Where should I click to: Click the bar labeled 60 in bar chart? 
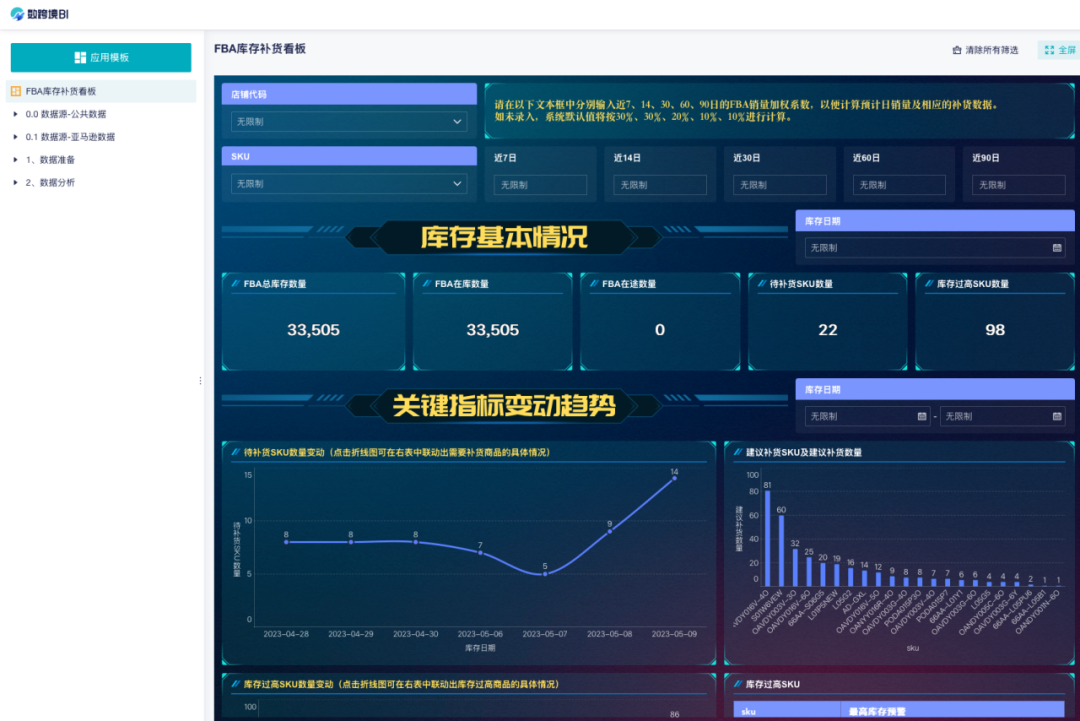781,551
